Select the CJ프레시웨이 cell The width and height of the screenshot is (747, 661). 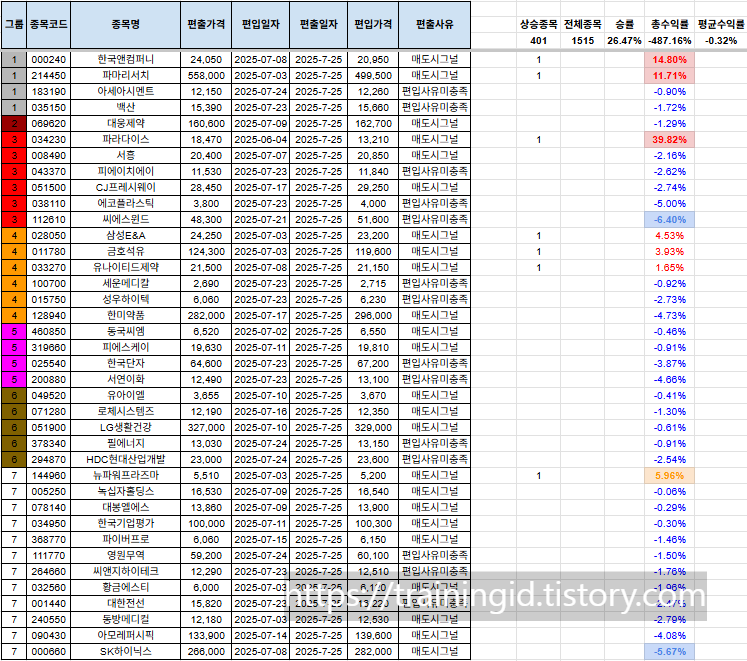126,187
